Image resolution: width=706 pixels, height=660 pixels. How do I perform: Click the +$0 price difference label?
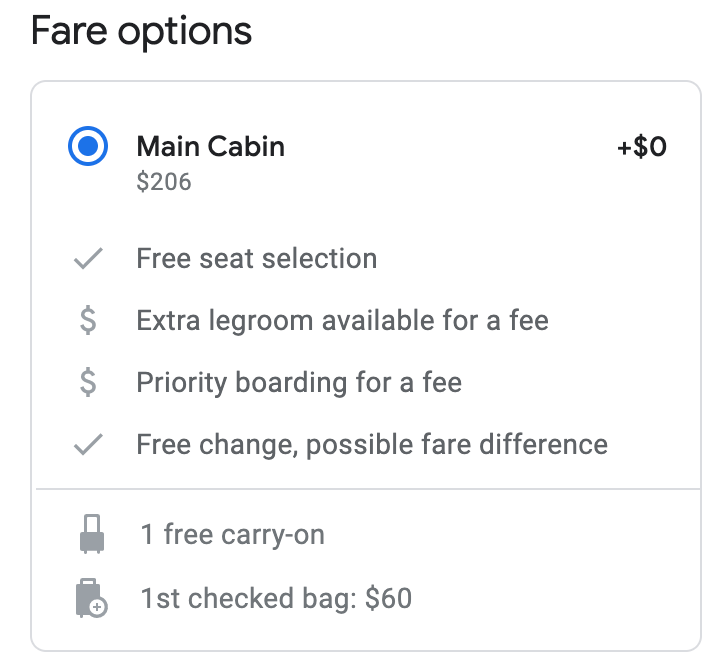tap(642, 146)
